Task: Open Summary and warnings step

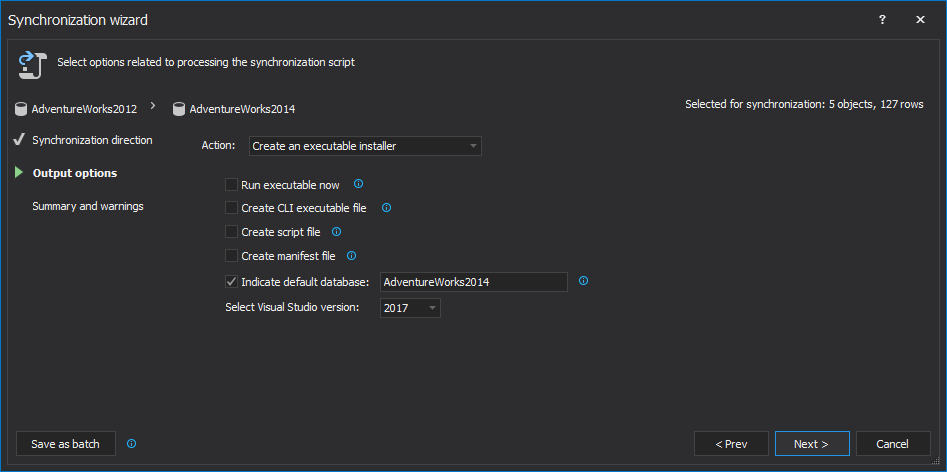Action: 88,206
